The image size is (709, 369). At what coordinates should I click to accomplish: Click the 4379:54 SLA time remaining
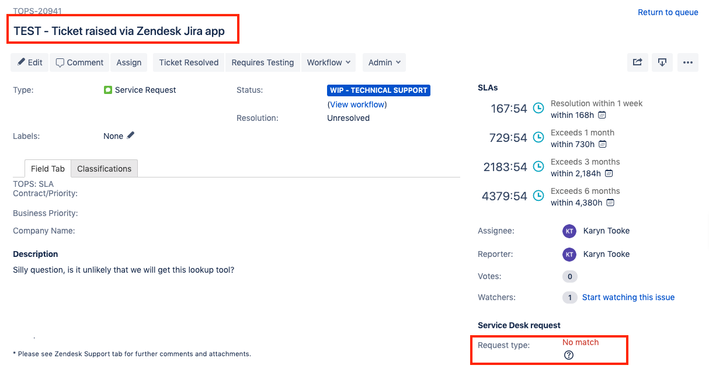504,196
